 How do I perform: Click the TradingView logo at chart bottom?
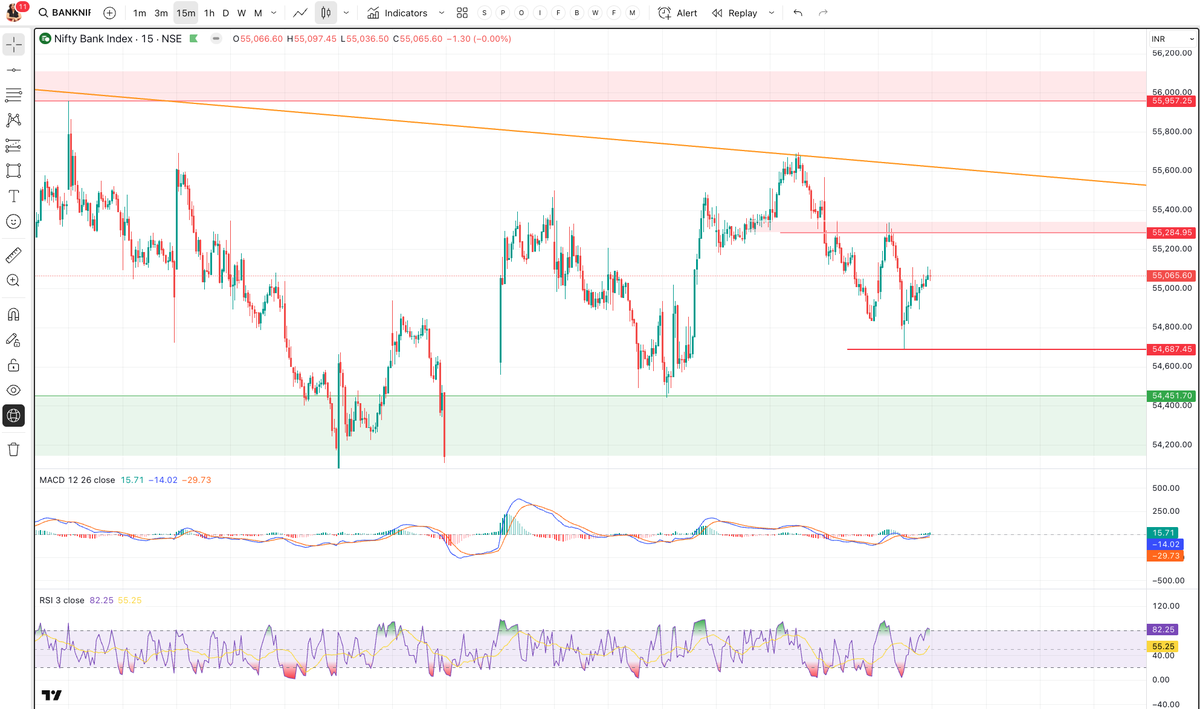point(52,696)
